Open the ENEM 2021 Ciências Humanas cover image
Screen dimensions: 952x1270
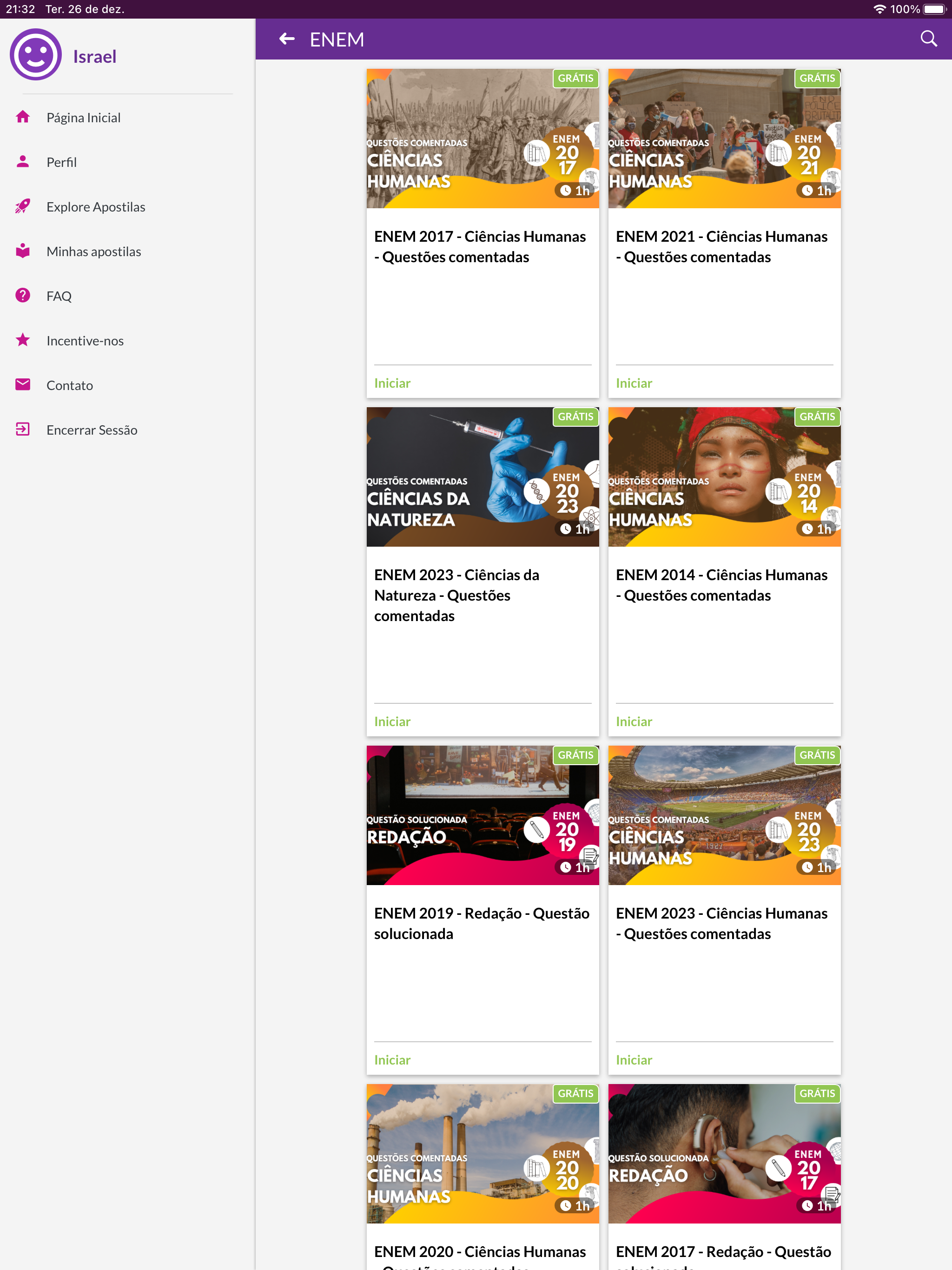(x=725, y=139)
